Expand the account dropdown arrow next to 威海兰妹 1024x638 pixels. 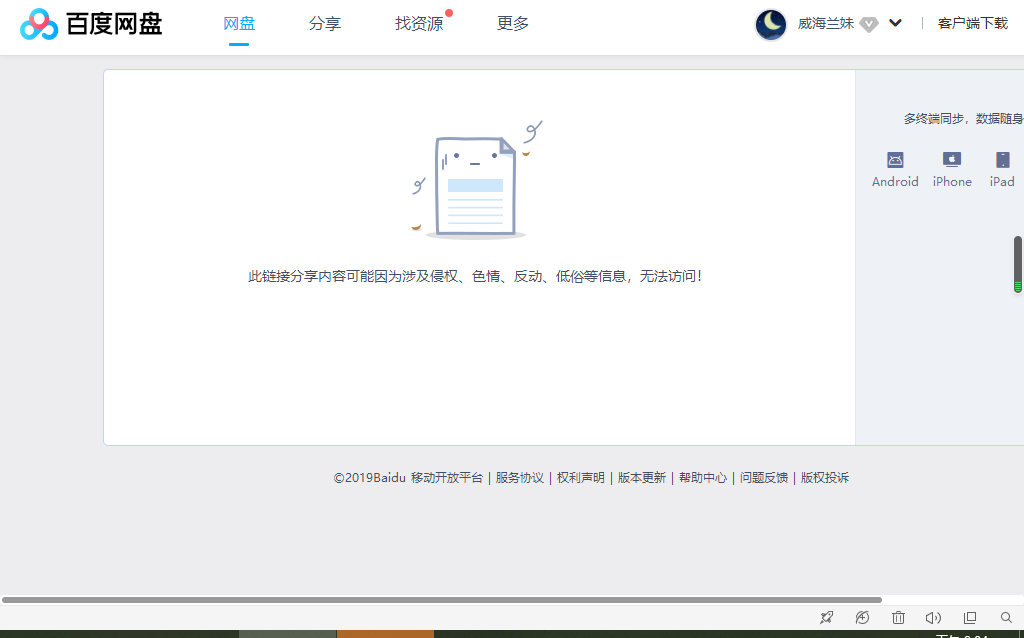coord(895,22)
